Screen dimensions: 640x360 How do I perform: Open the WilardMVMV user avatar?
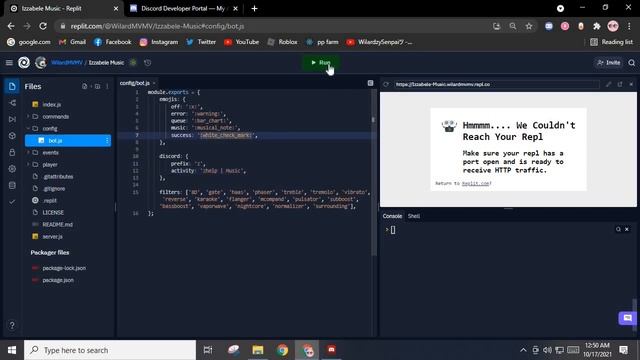pyautogui.click(x=40, y=62)
